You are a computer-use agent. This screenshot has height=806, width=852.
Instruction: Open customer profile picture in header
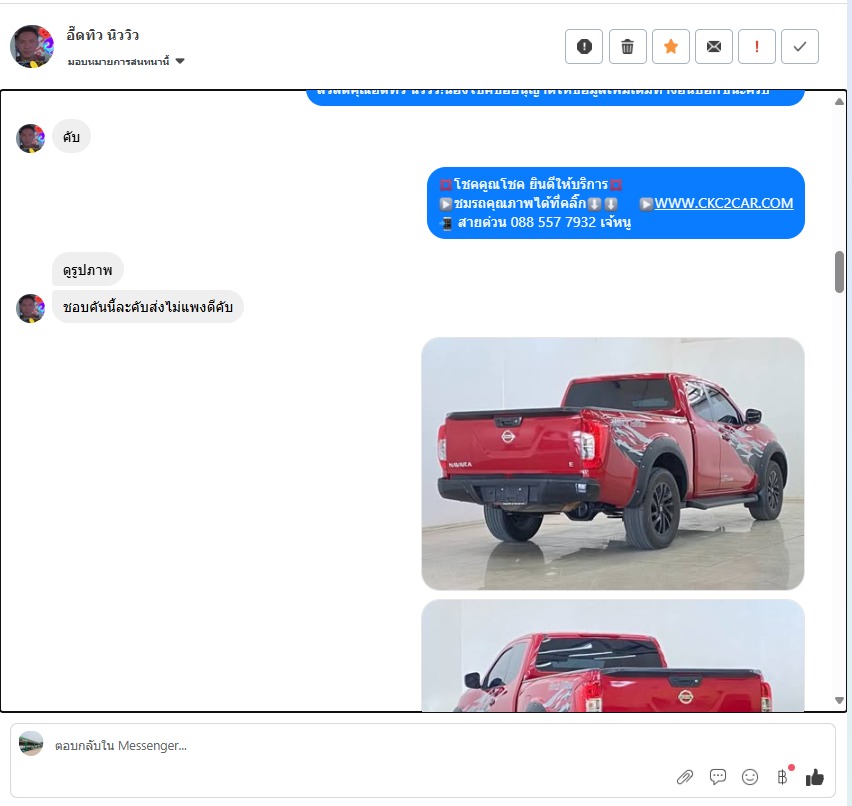click(x=32, y=46)
